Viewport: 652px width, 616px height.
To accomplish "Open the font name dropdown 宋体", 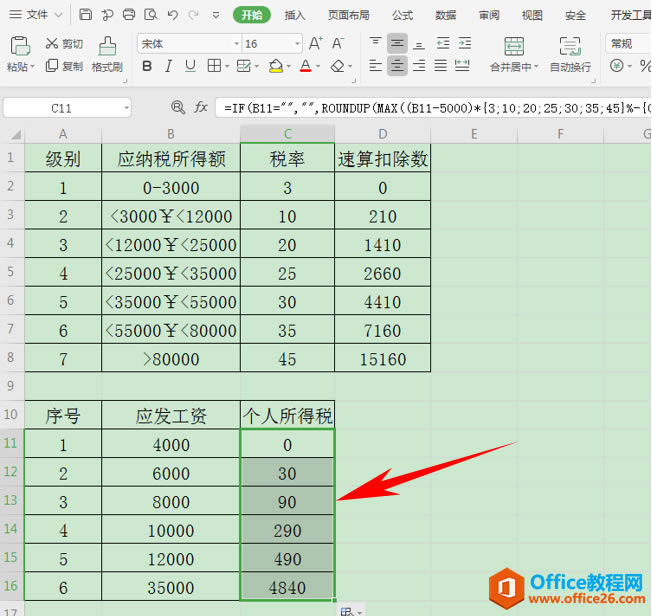I will point(237,44).
